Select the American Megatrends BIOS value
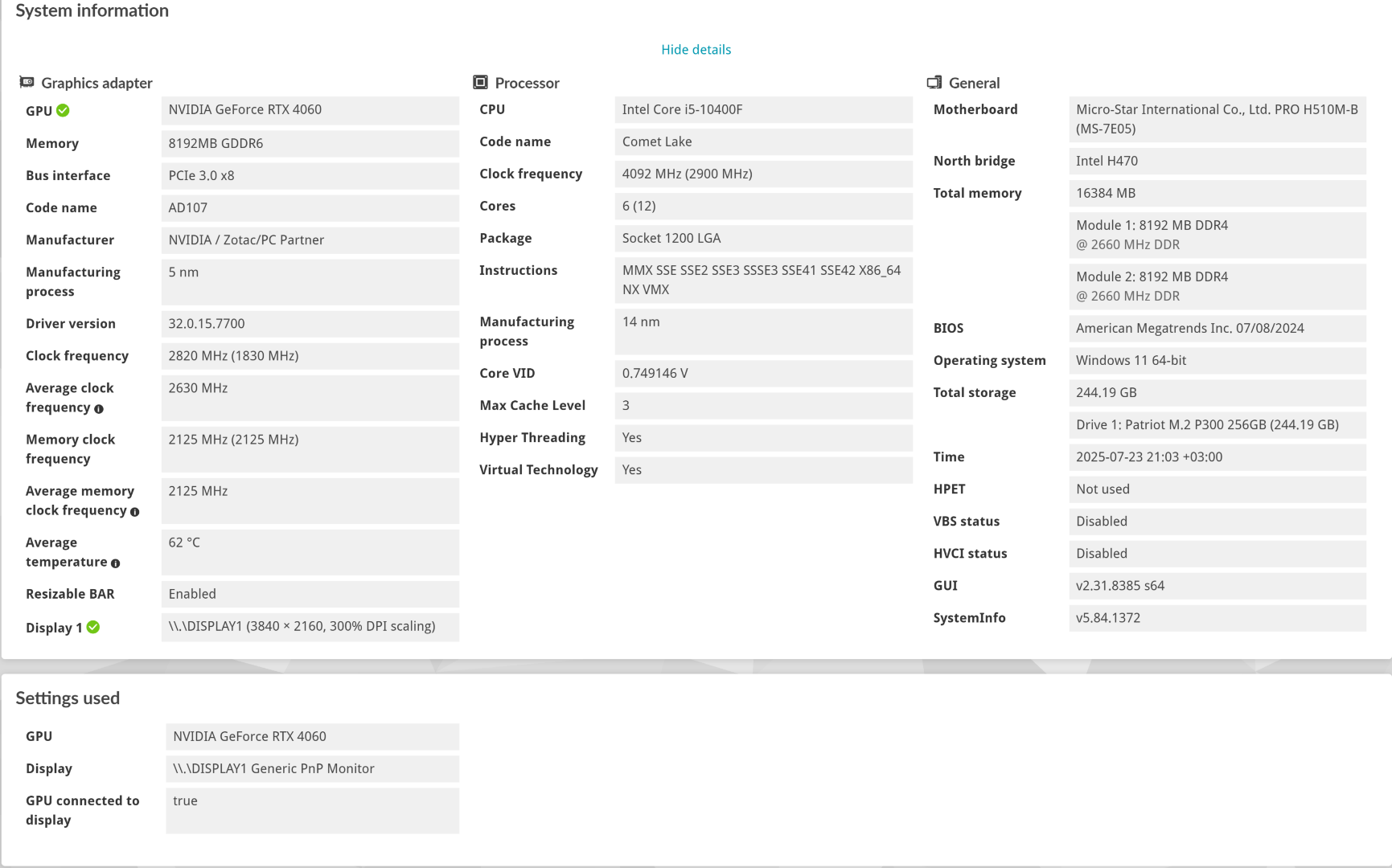The width and height of the screenshot is (1392, 868). [x=1217, y=329]
